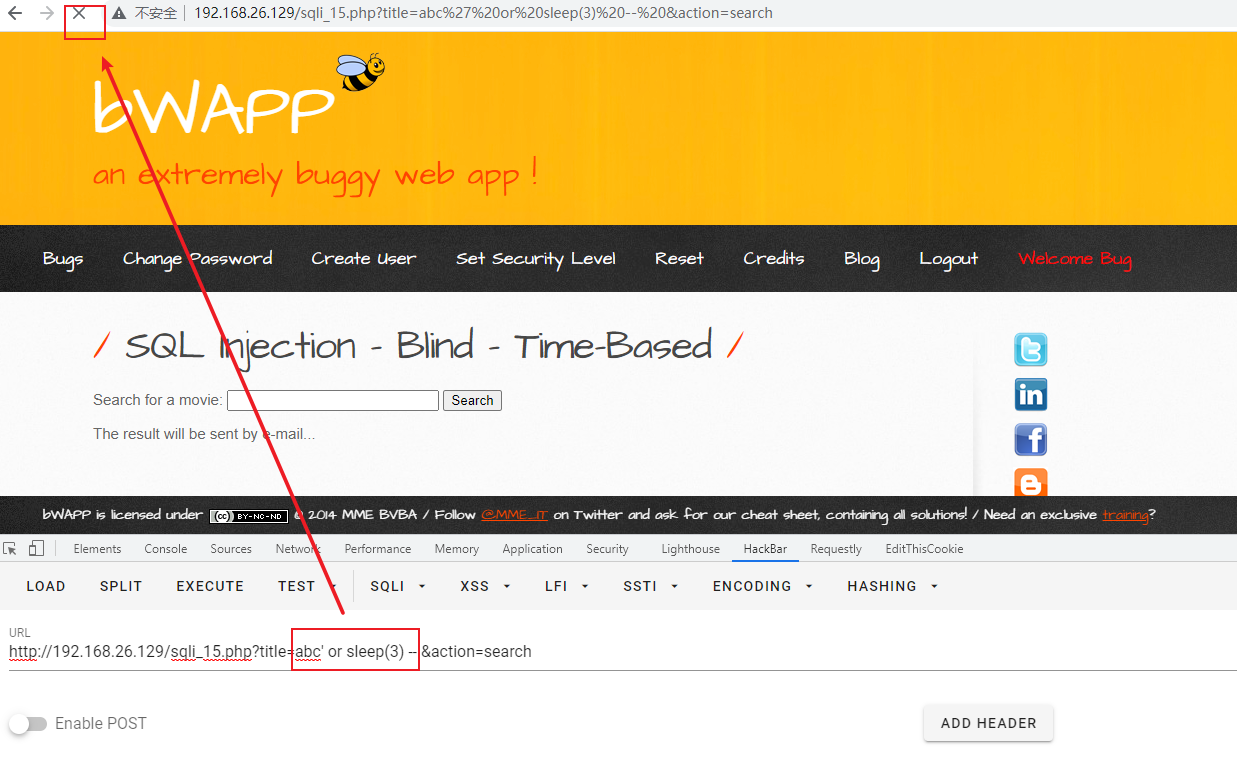
Task: Open the ENCODING dropdown menu
Action: click(x=762, y=586)
